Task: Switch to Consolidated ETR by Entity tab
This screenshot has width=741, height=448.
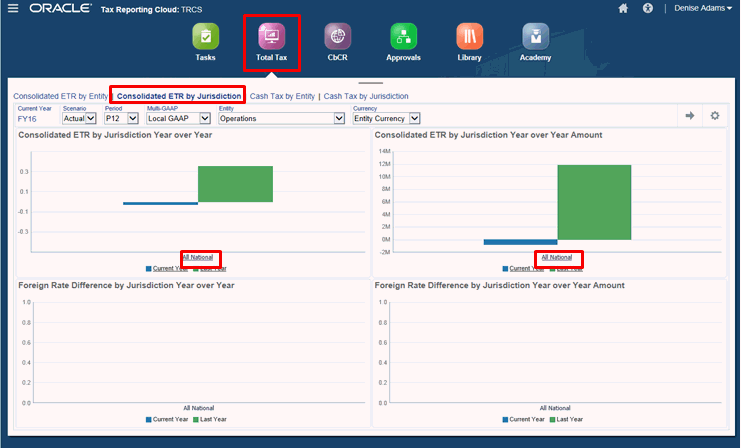Action: (60, 96)
